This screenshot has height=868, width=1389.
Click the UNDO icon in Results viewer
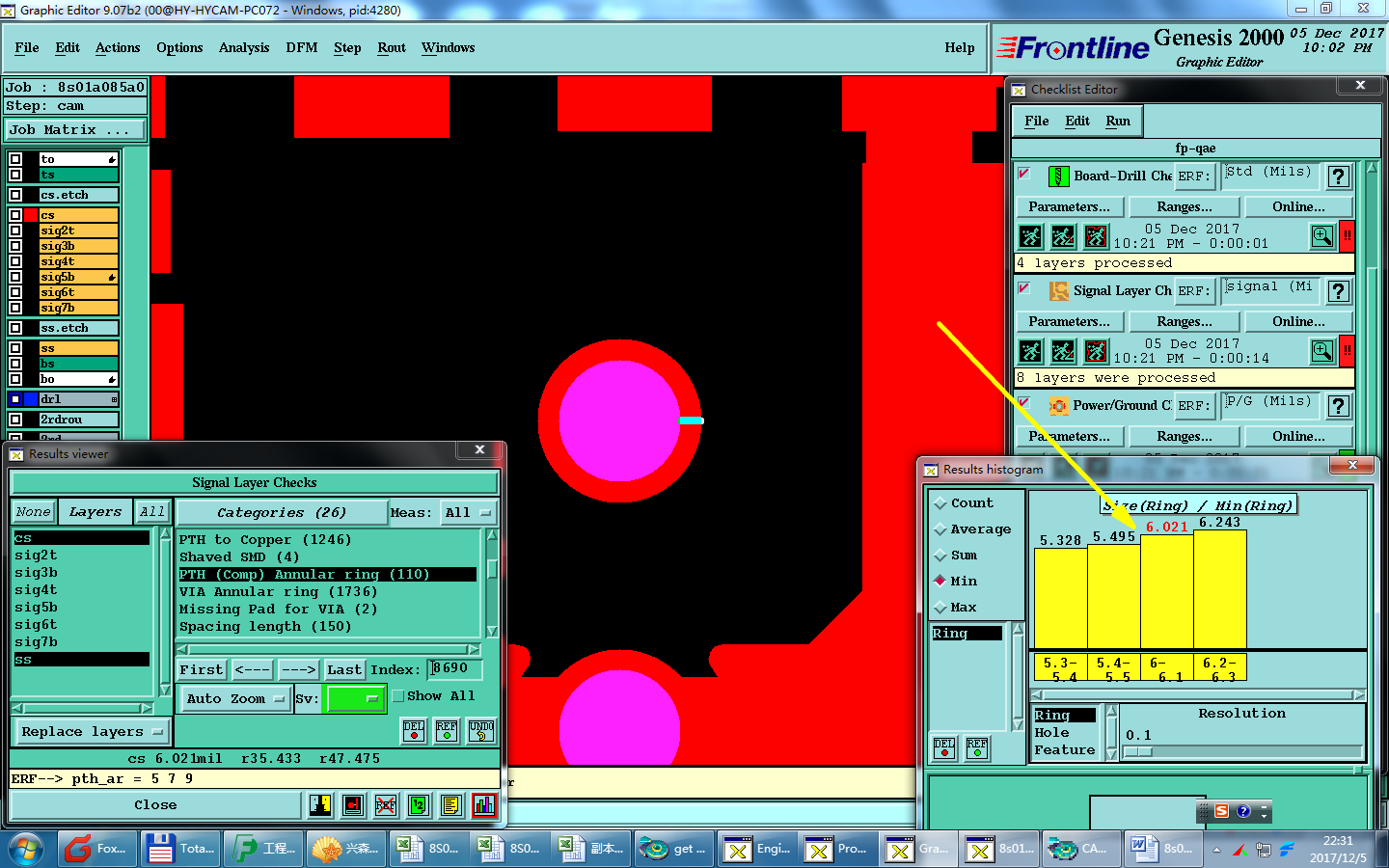480,731
